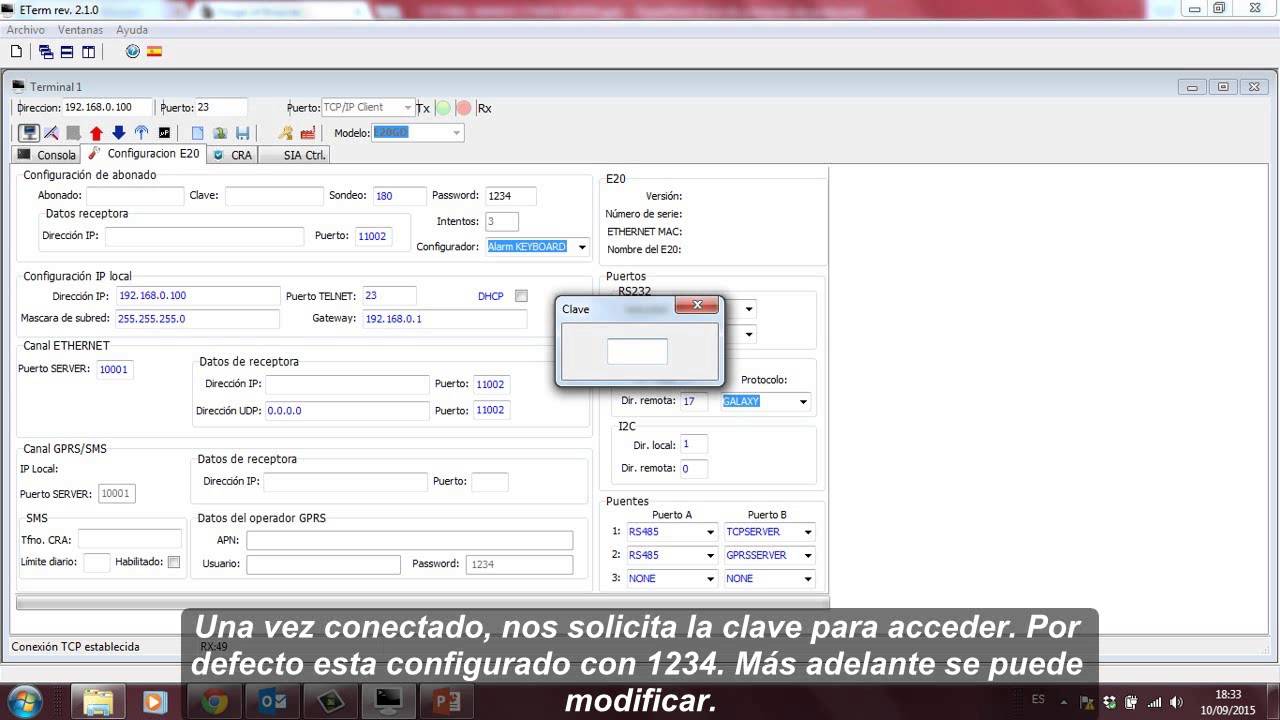Screen dimensions: 1280x720
Task: Click the grayed-out stop icon
Action: pyautogui.click(x=73, y=133)
